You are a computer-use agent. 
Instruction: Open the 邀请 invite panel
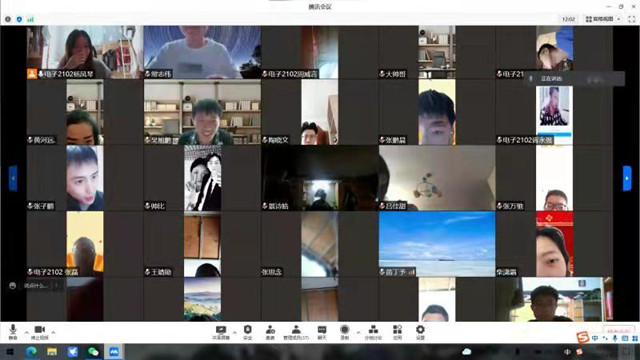pos(270,332)
